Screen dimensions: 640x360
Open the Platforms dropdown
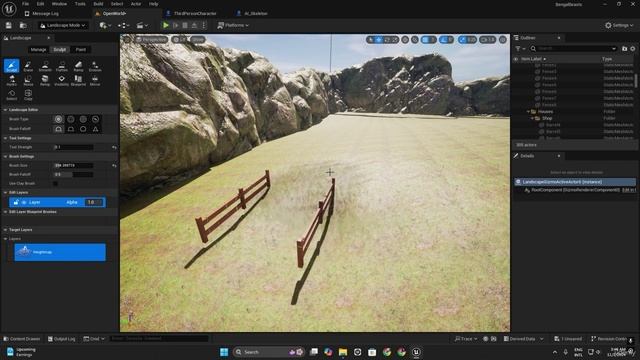(x=233, y=25)
